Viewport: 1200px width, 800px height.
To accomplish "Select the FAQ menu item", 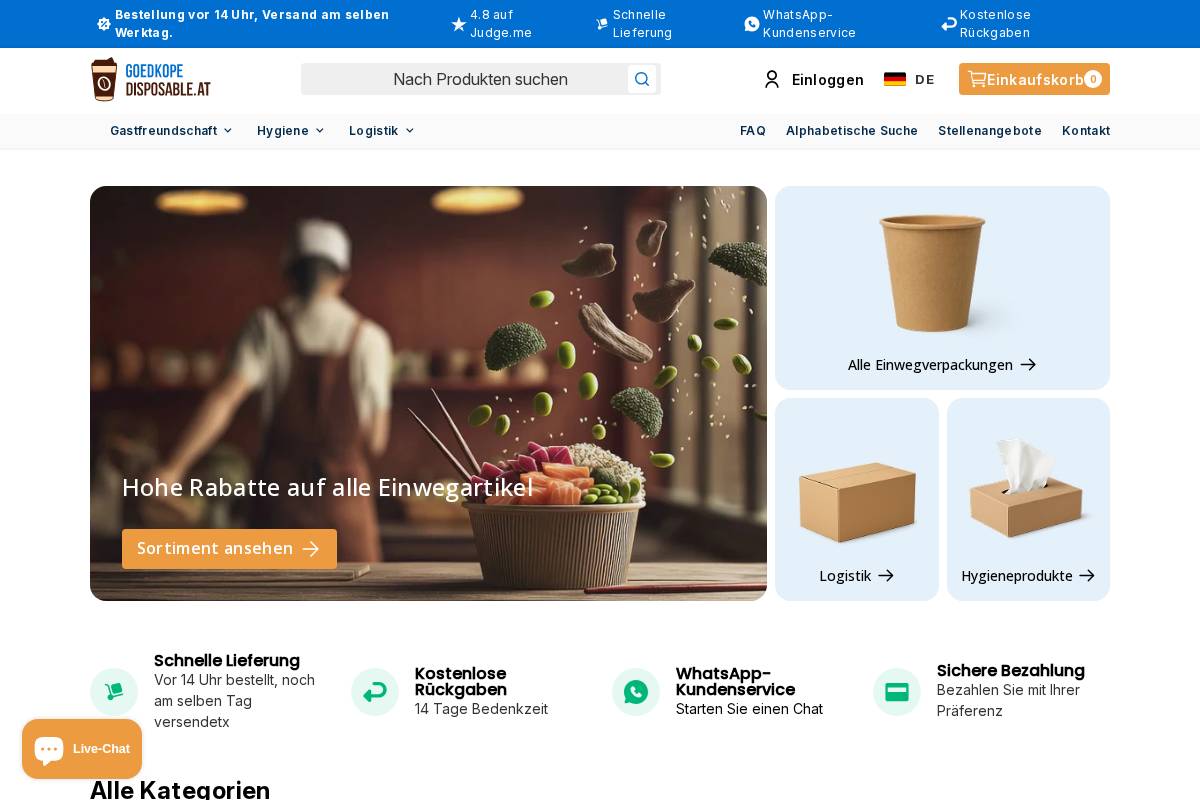I will (x=752, y=130).
